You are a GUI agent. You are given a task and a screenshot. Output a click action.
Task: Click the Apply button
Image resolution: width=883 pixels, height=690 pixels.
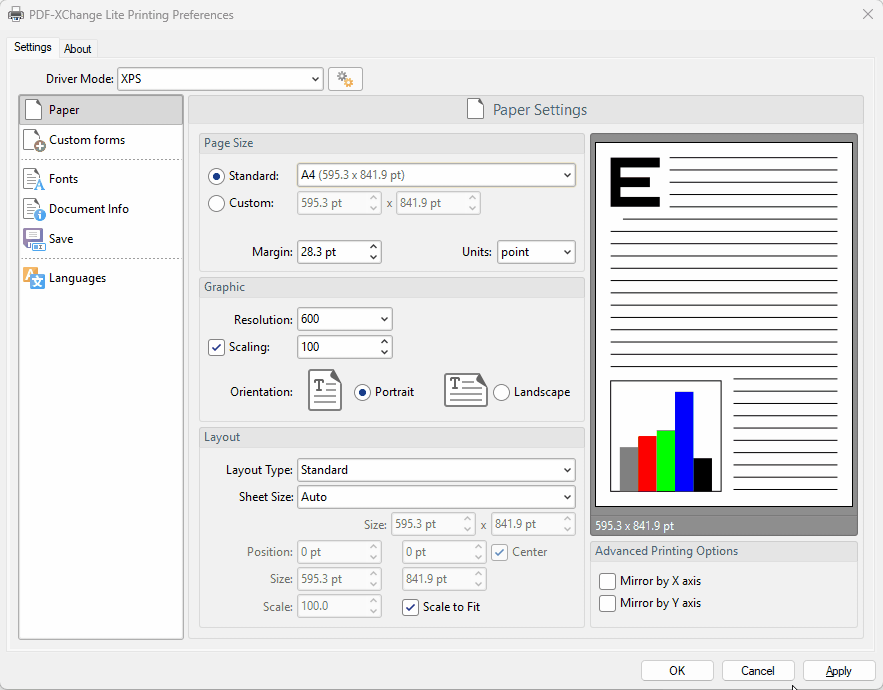[839, 671]
